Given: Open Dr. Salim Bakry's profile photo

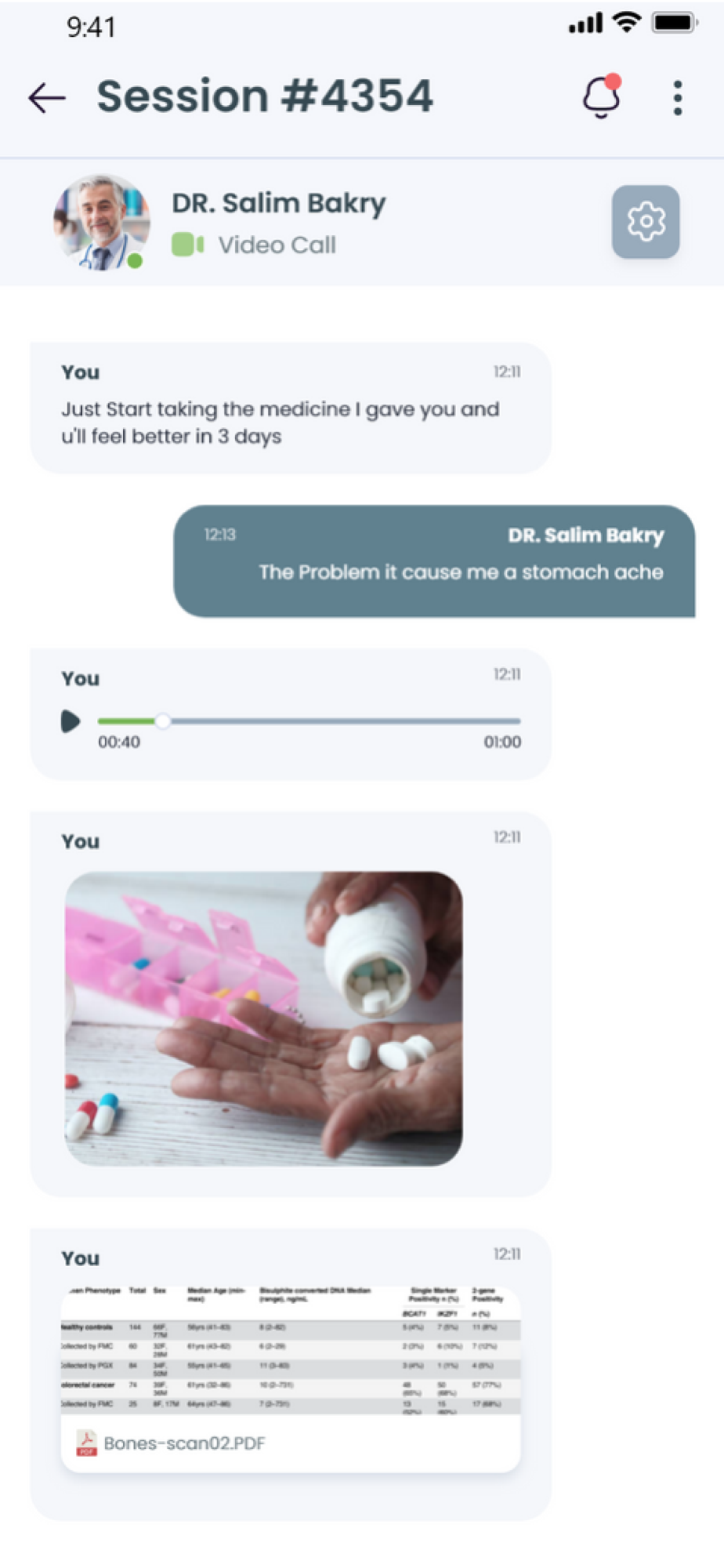Looking at the screenshot, I should [x=101, y=223].
